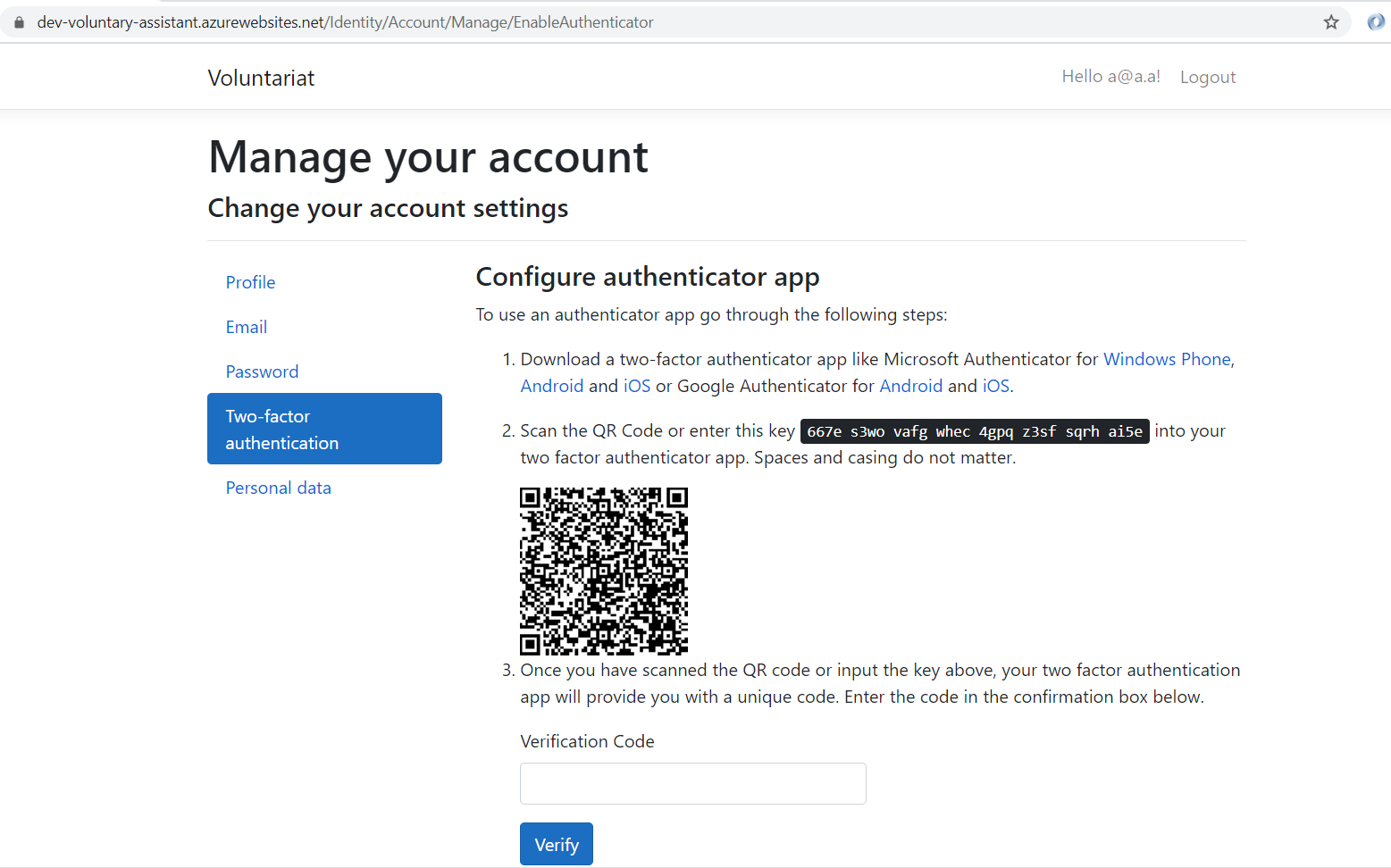Open Google Authenticator Android link
Viewport: 1391px width, 868px height.
click(911, 386)
